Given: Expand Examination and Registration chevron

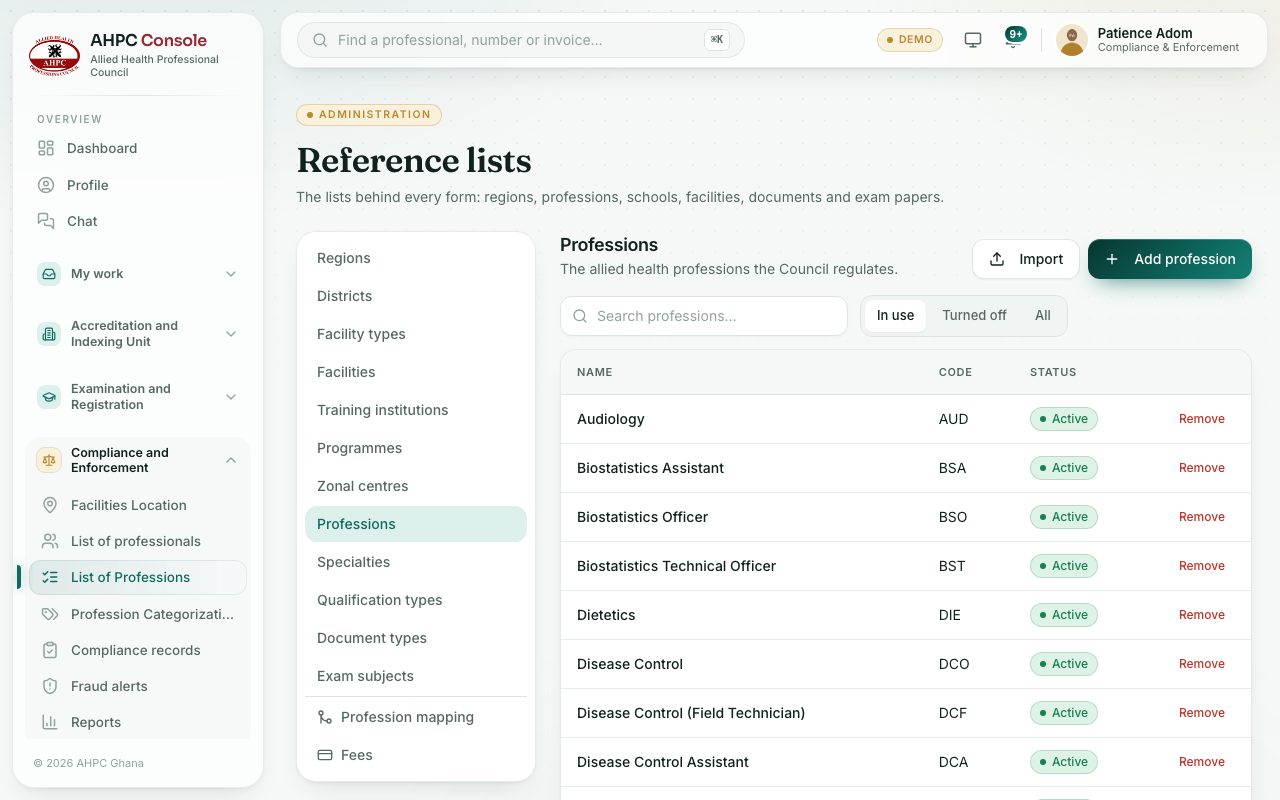Looking at the screenshot, I should point(231,397).
